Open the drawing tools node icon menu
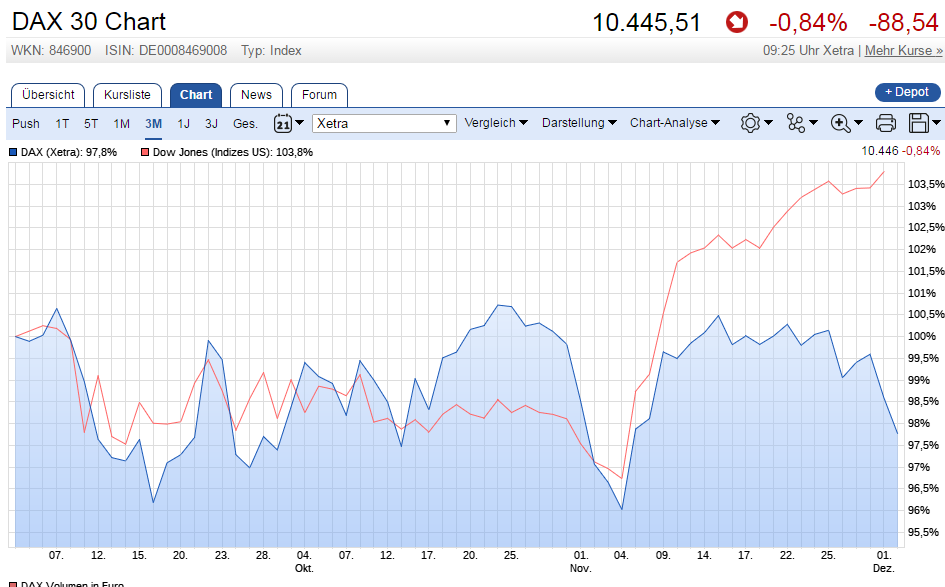This screenshot has height=587, width=945. 802,123
